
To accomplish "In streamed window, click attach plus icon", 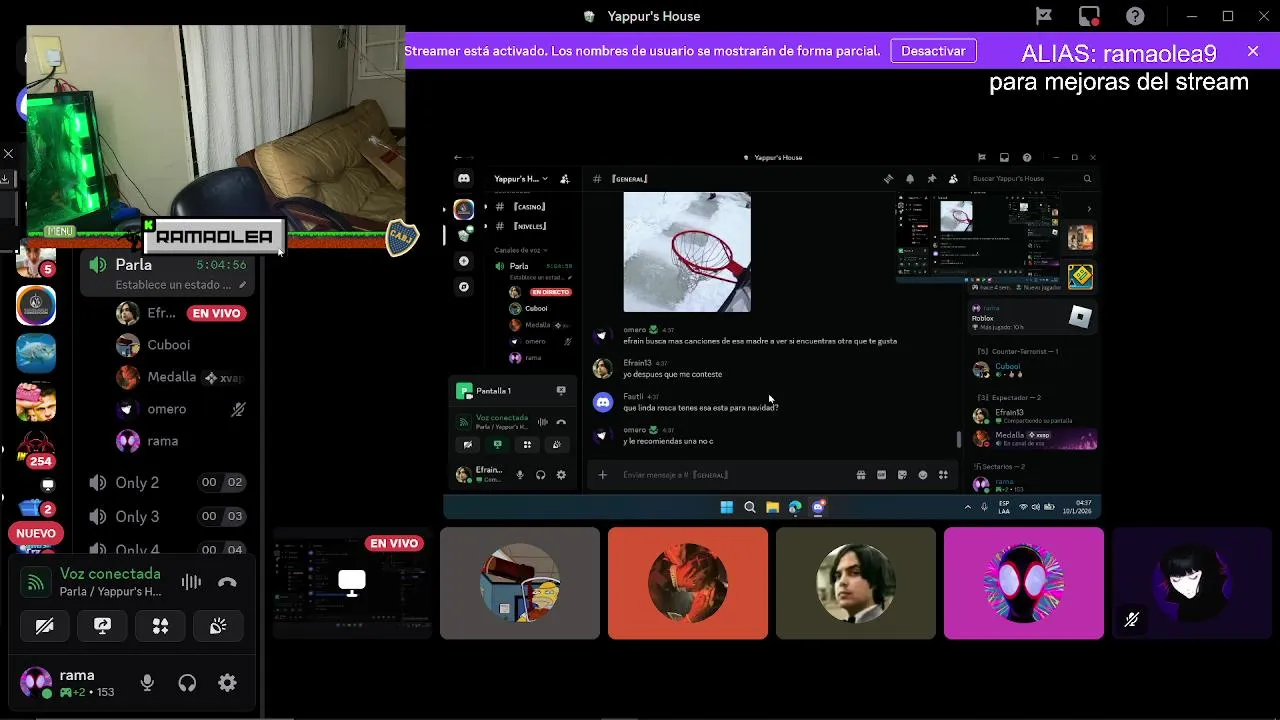I will click(x=602, y=475).
